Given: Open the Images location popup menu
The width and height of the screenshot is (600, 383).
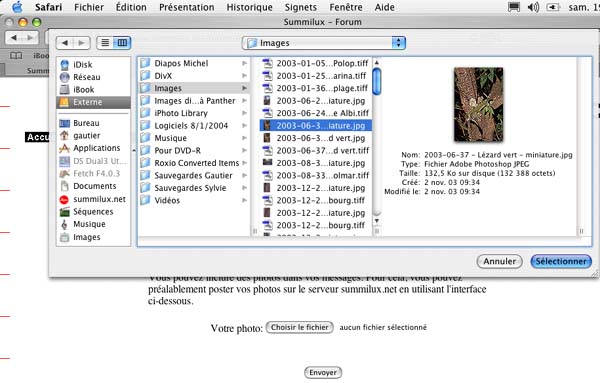Looking at the screenshot, I should [x=323, y=43].
